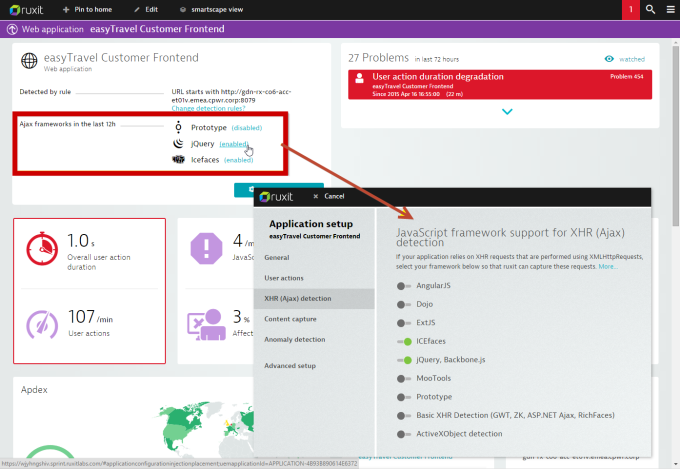Click the Prototype (disabled) link
The image size is (680, 469).
(x=247, y=128)
